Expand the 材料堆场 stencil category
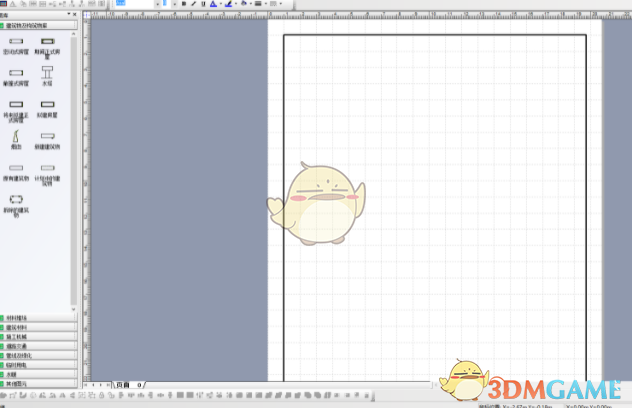The width and height of the screenshot is (632, 408). [x=39, y=318]
